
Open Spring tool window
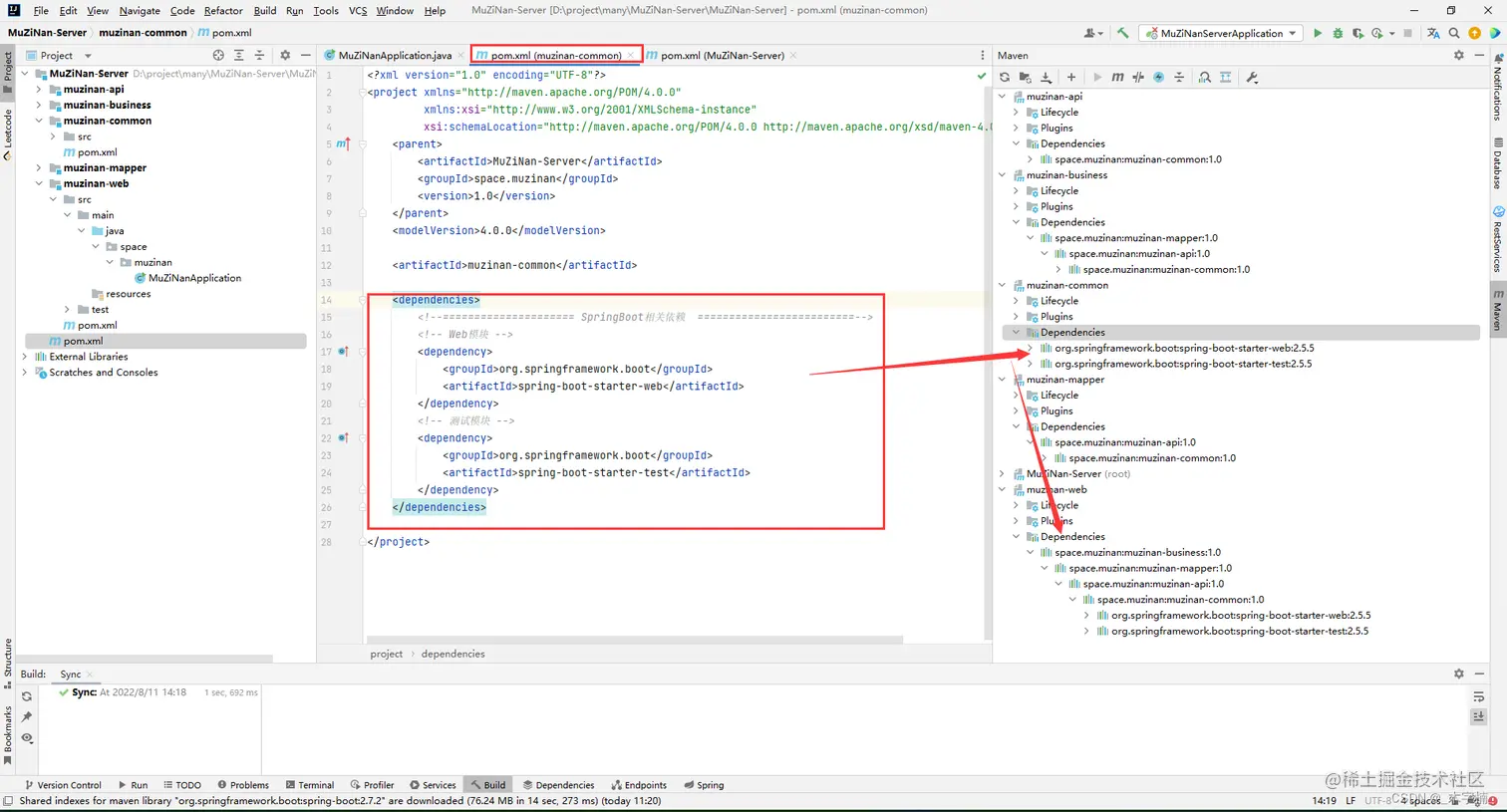[705, 785]
